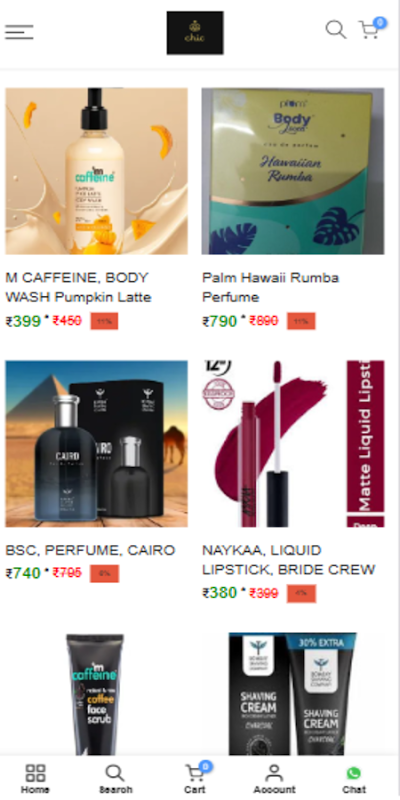Click the search magnifier in header
The image size is (400, 800).
tap(336, 29)
